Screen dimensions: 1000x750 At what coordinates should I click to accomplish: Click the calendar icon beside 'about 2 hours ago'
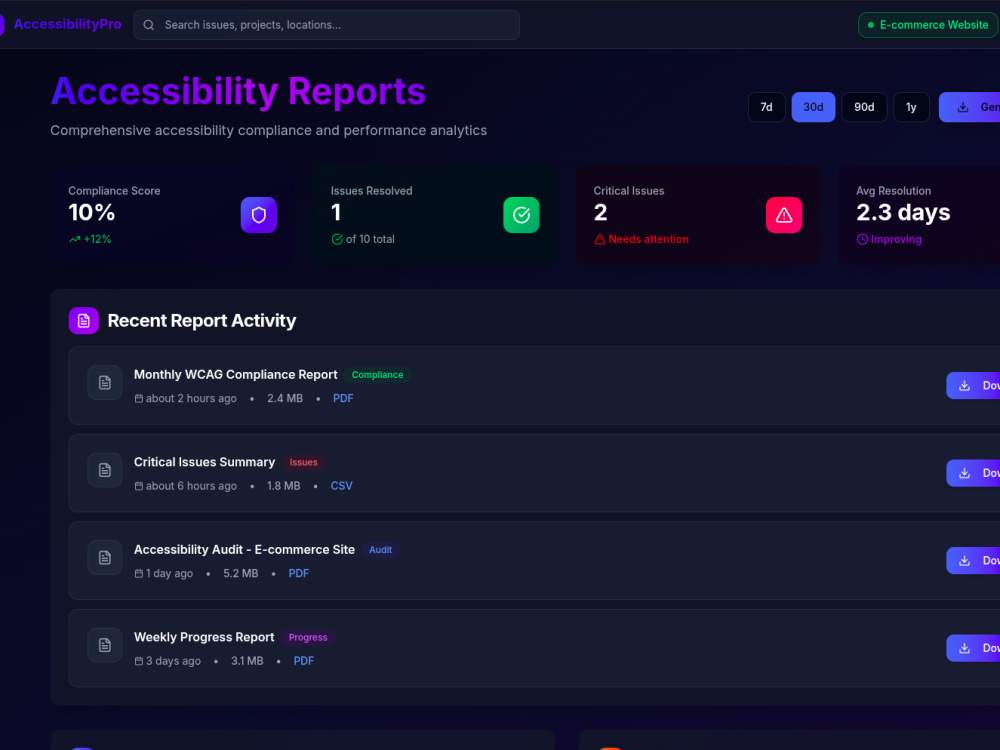coord(138,399)
